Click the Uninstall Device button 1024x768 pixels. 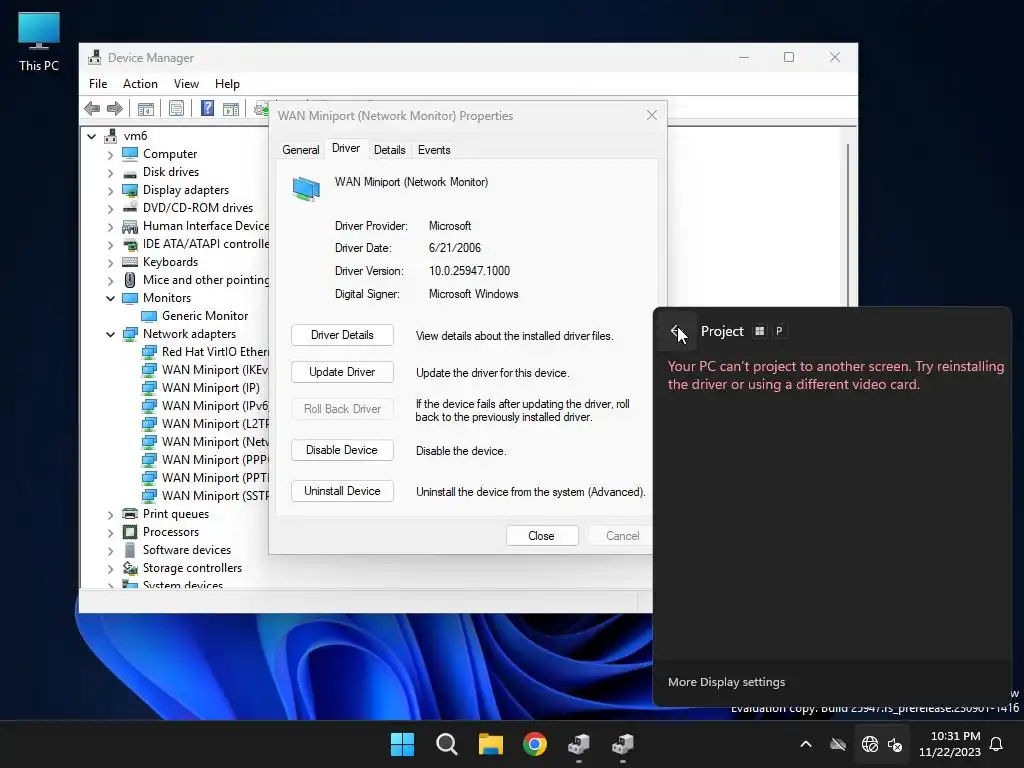tap(342, 491)
